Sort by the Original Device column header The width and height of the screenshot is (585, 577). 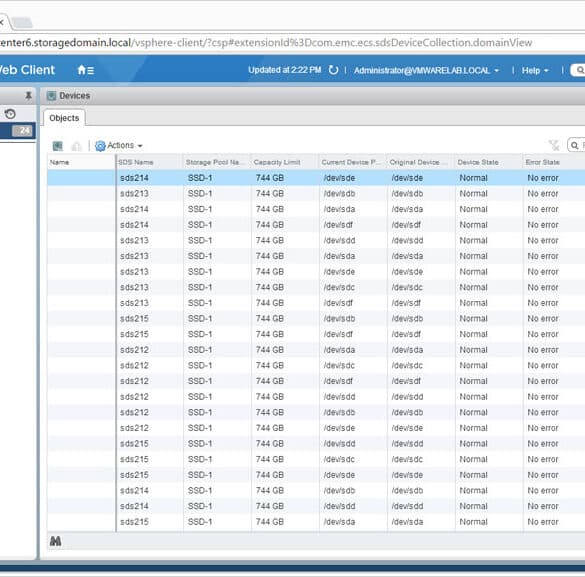tap(421, 162)
